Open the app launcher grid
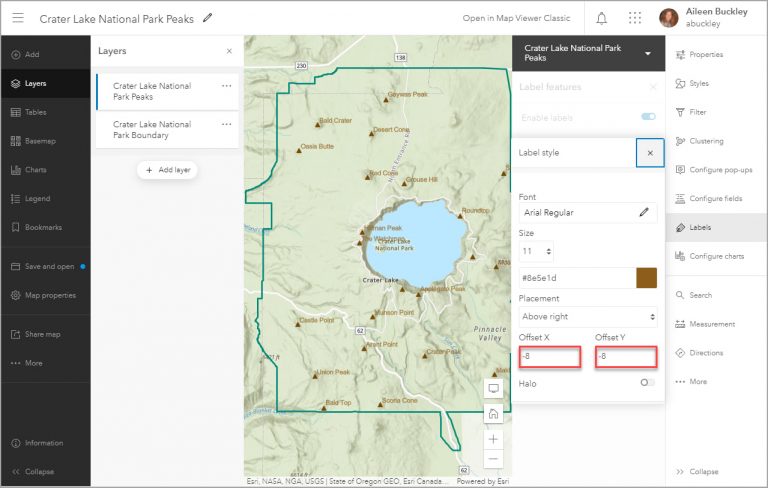768x488 pixels. pos(635,18)
